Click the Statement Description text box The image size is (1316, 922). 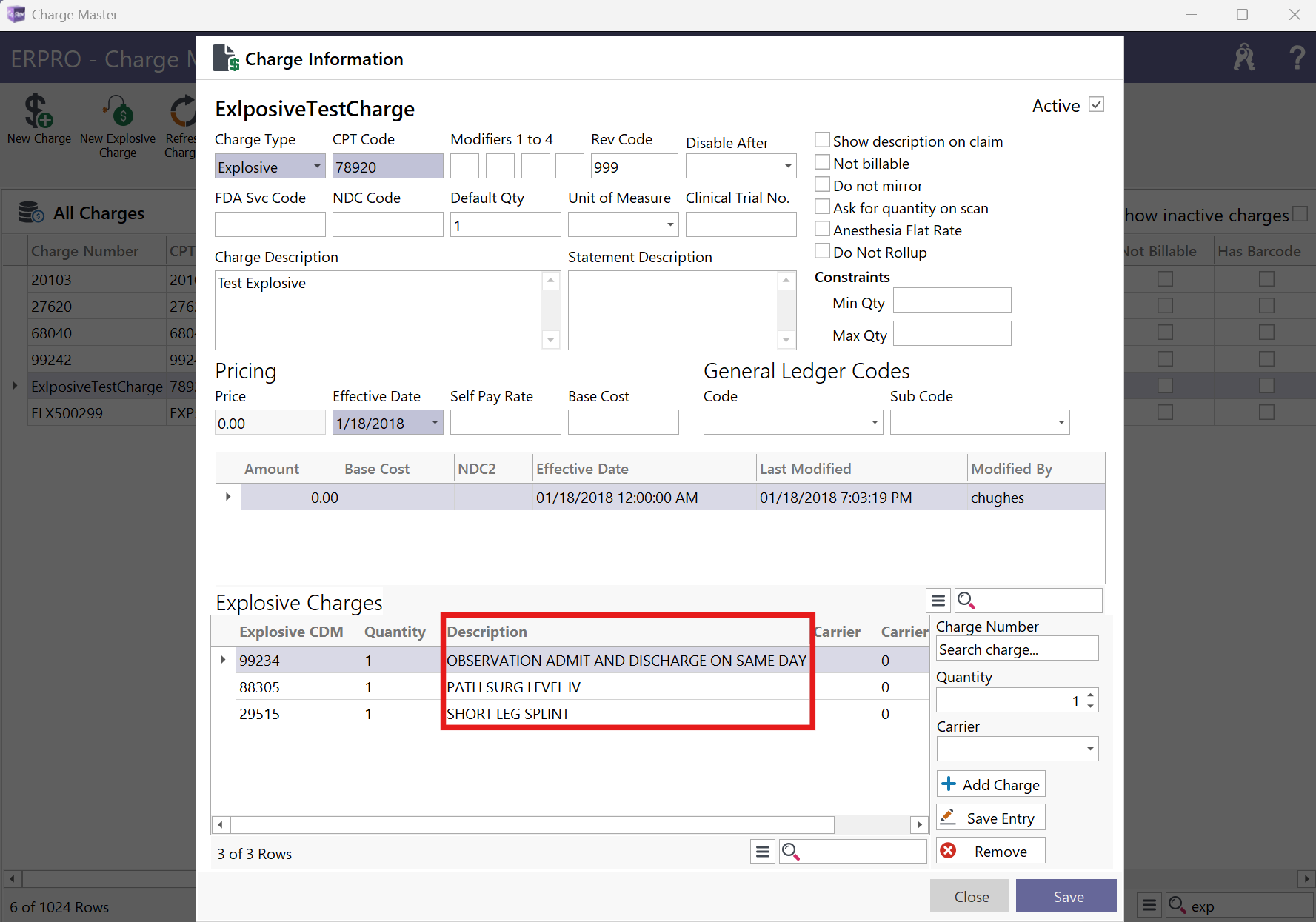coord(674,310)
